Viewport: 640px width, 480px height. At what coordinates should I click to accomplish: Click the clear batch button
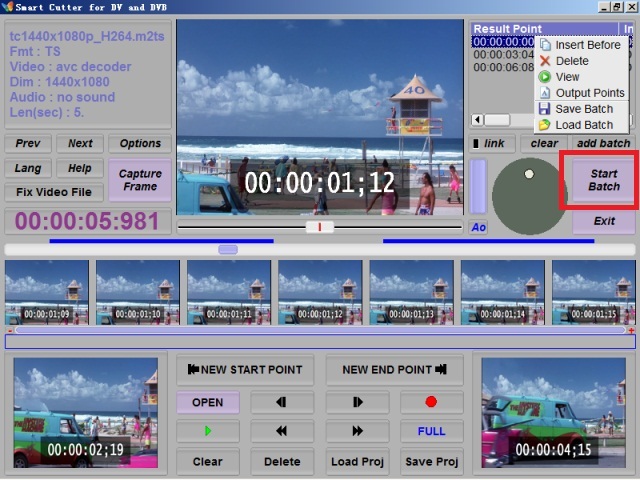[x=544, y=143]
